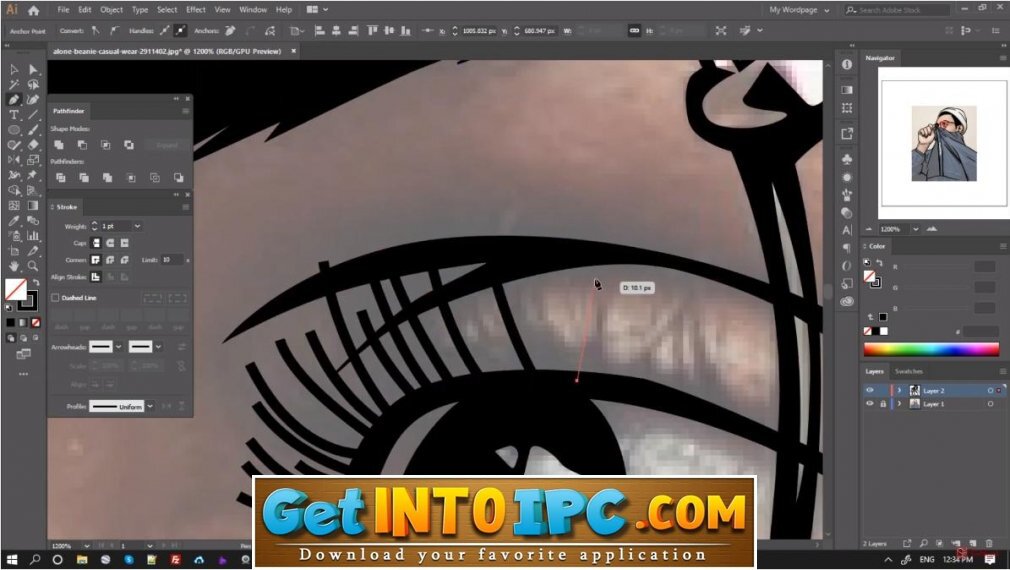
Task: Toggle constrain width and height link
Action: [x=634, y=30]
